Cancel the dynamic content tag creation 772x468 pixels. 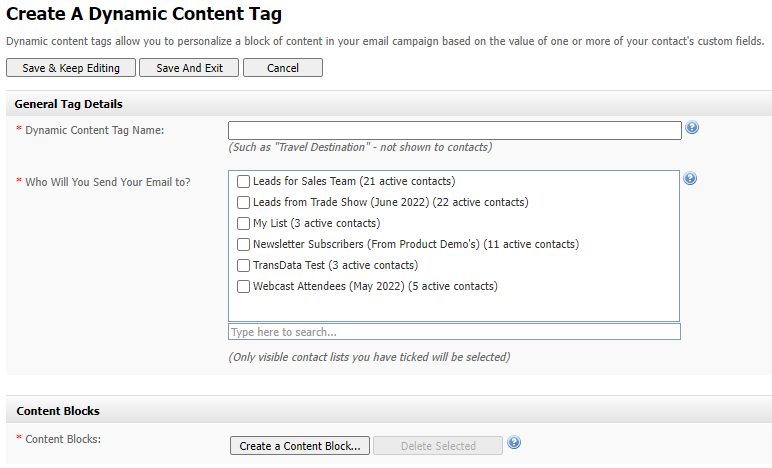[283, 68]
